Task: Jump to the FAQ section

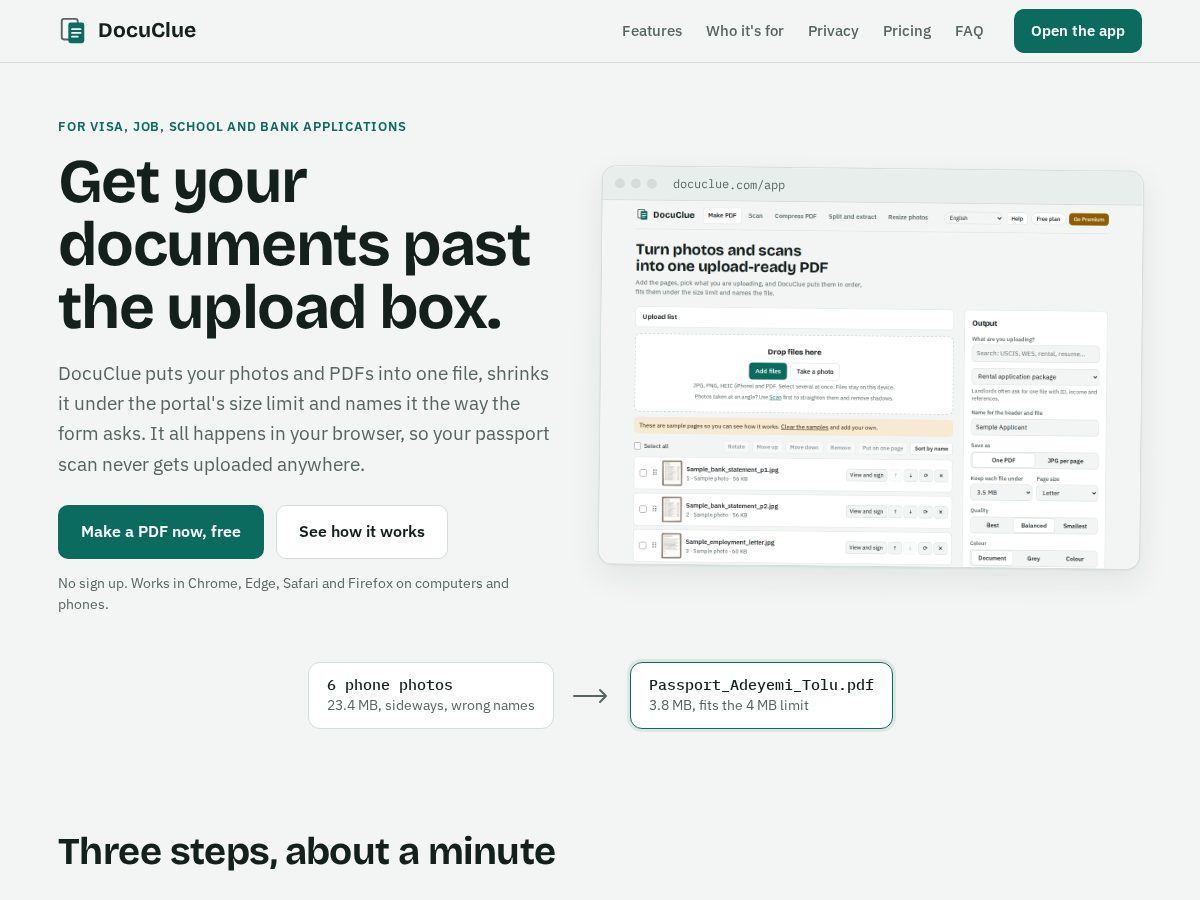Action: 969,31
